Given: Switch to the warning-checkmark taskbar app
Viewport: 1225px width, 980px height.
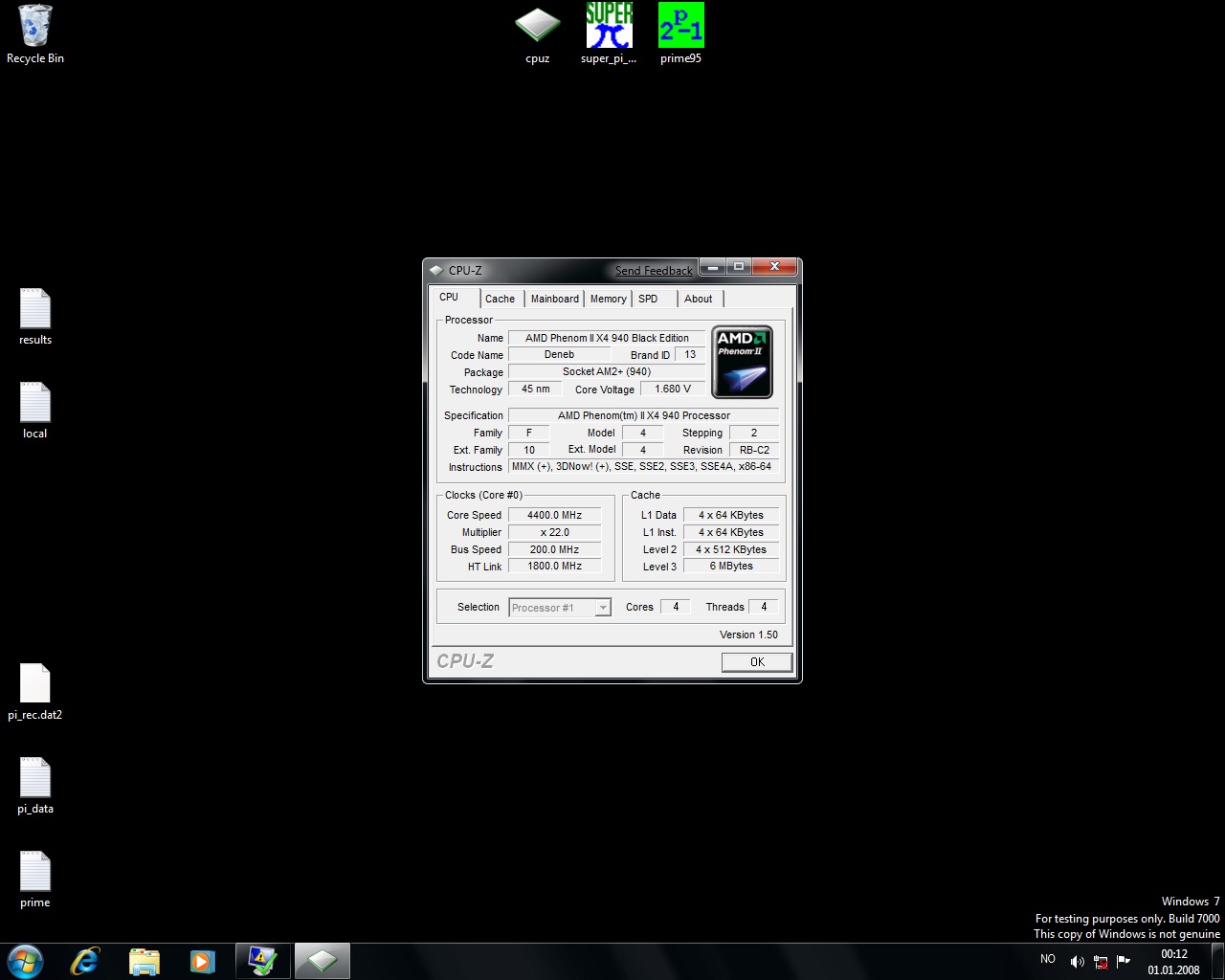Looking at the screenshot, I should tap(262, 961).
